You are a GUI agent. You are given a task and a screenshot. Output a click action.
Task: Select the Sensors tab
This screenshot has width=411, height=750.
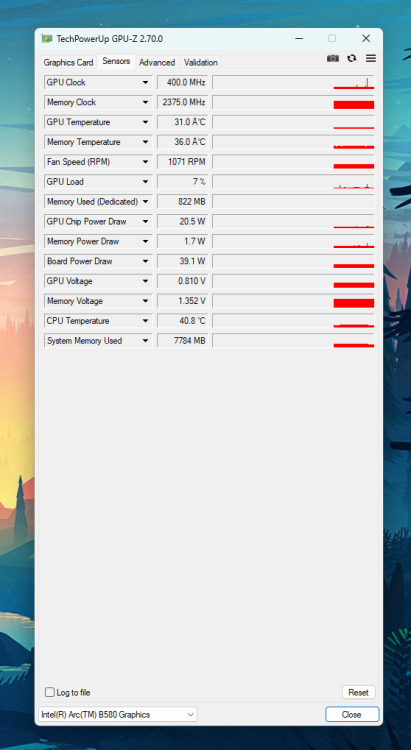(x=116, y=61)
